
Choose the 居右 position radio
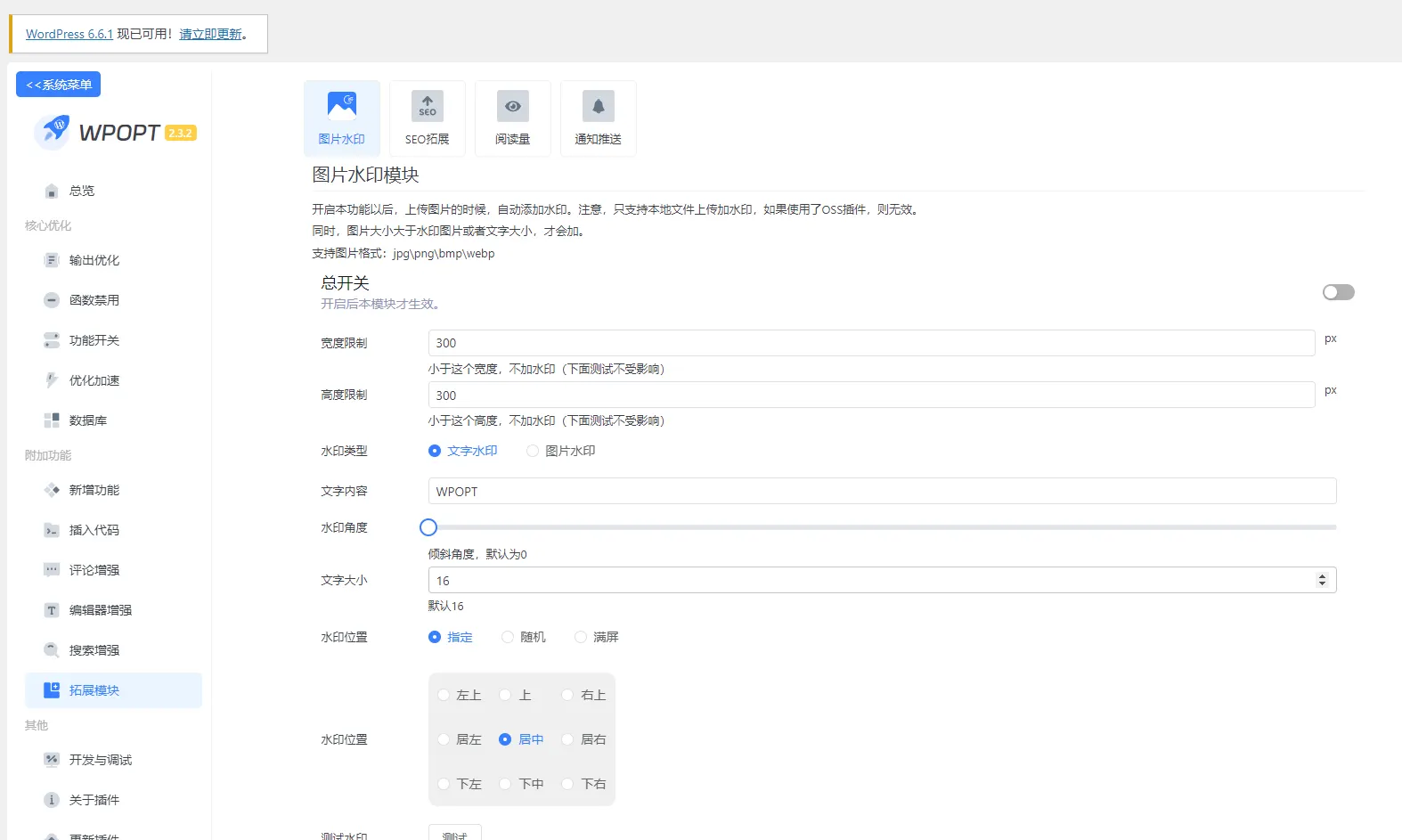[x=567, y=739]
